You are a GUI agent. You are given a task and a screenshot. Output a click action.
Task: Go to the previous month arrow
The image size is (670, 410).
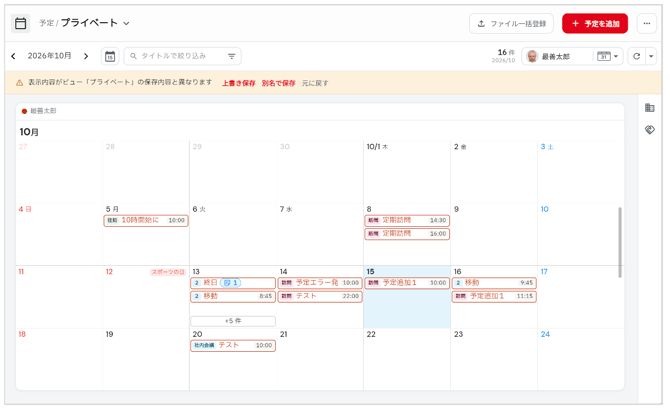pos(13,56)
